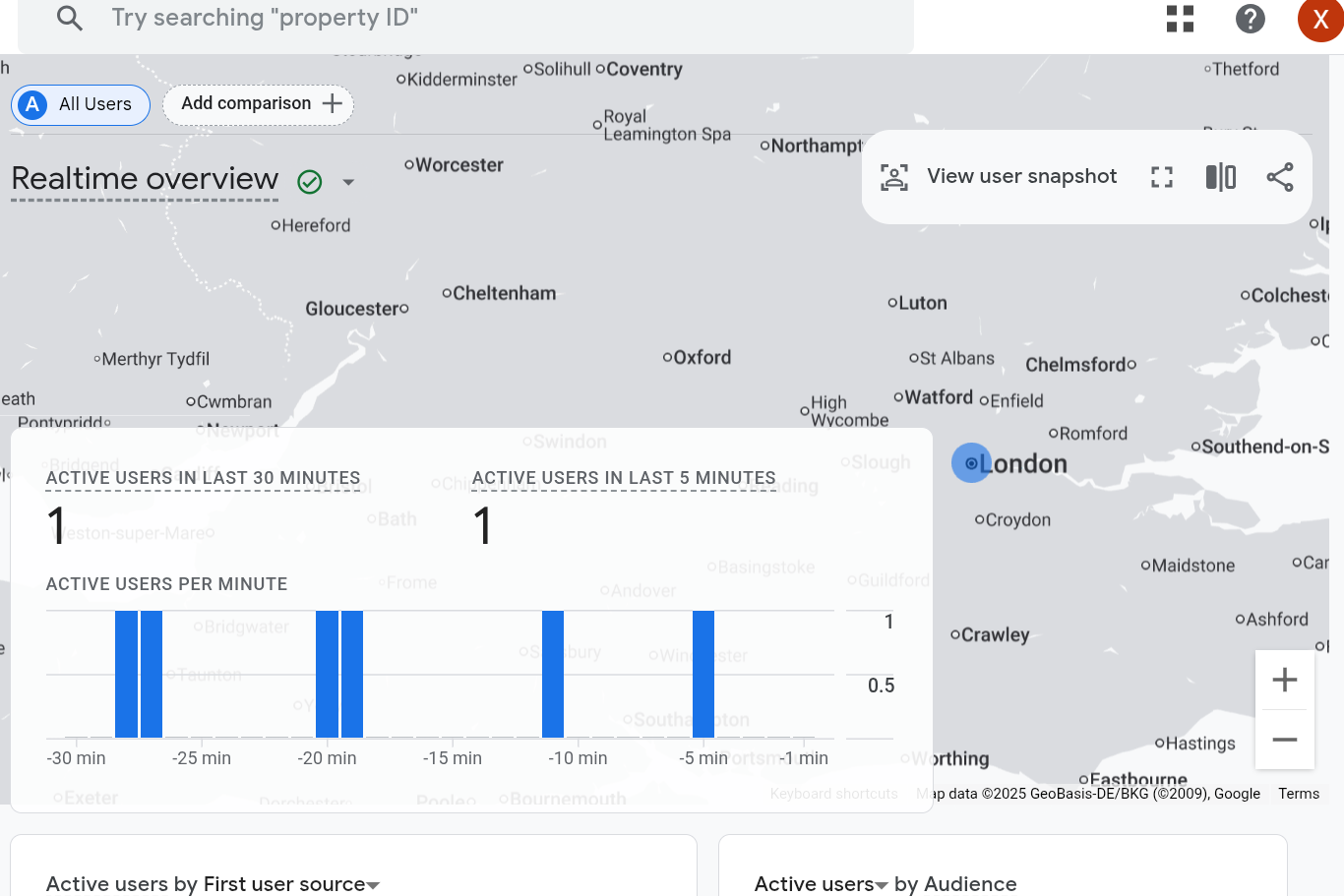The image size is (1344, 896).
Task: Open the account avatar menu
Action: [x=1320, y=20]
